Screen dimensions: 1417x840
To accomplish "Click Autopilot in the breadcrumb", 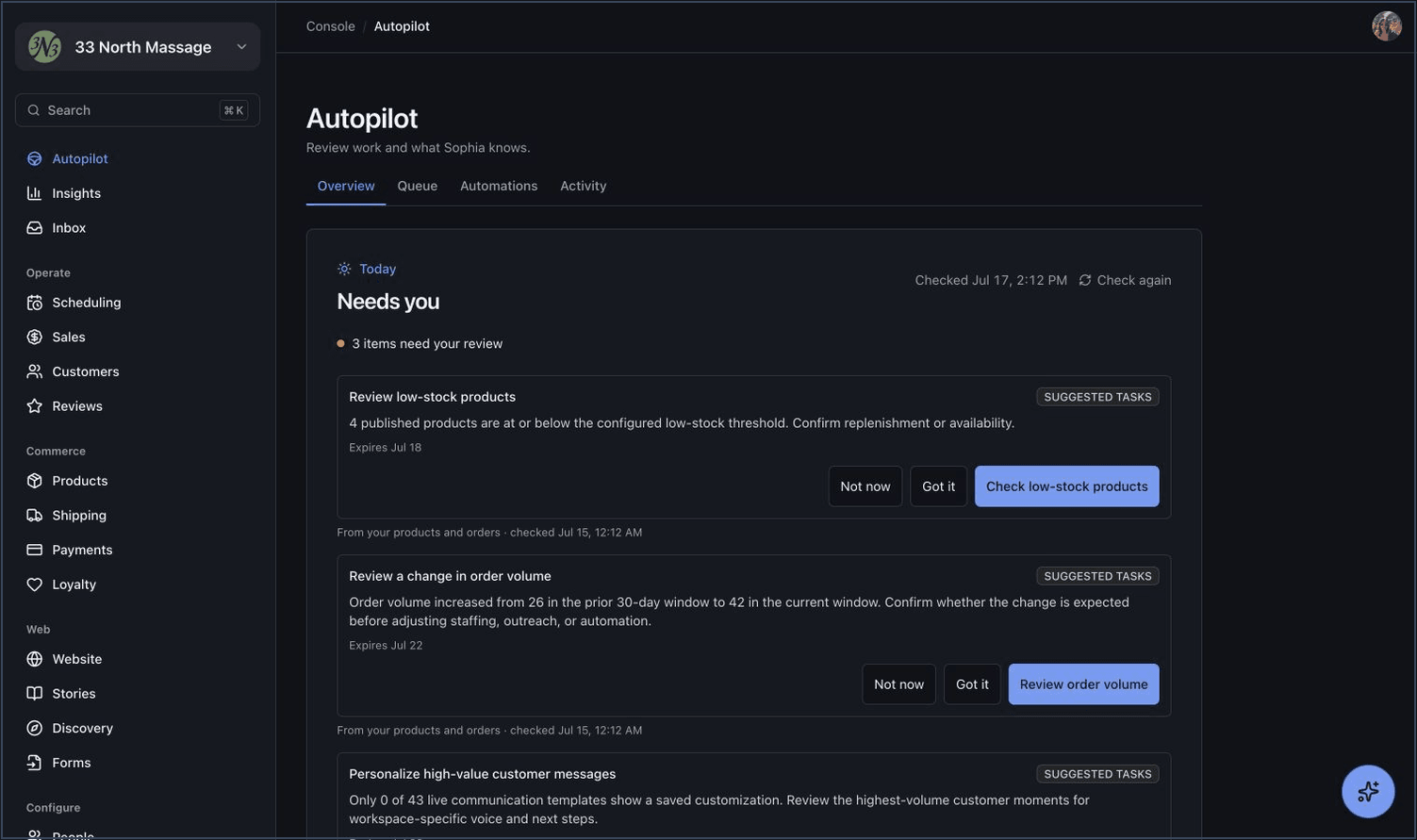I will tap(402, 26).
